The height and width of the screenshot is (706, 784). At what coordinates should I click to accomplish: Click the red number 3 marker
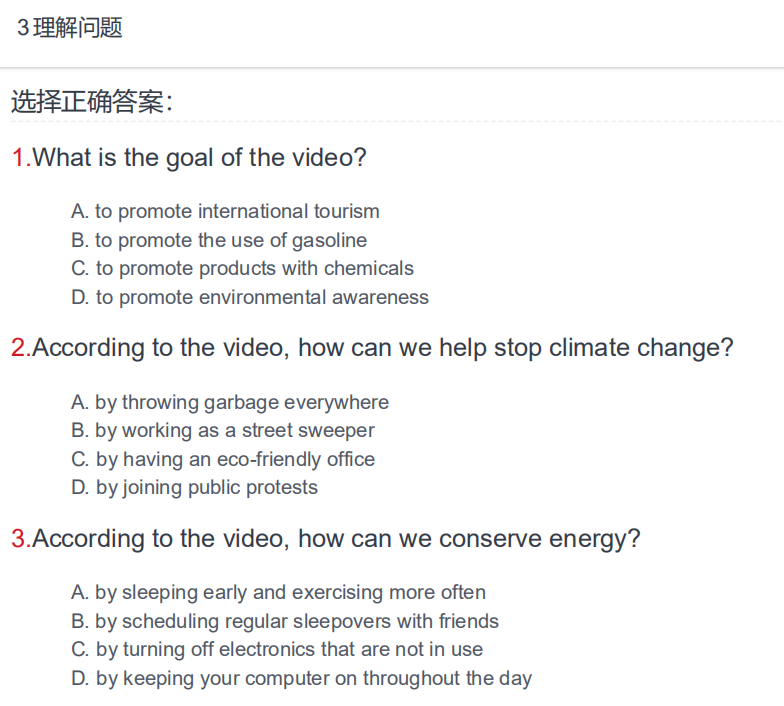(x=22, y=538)
